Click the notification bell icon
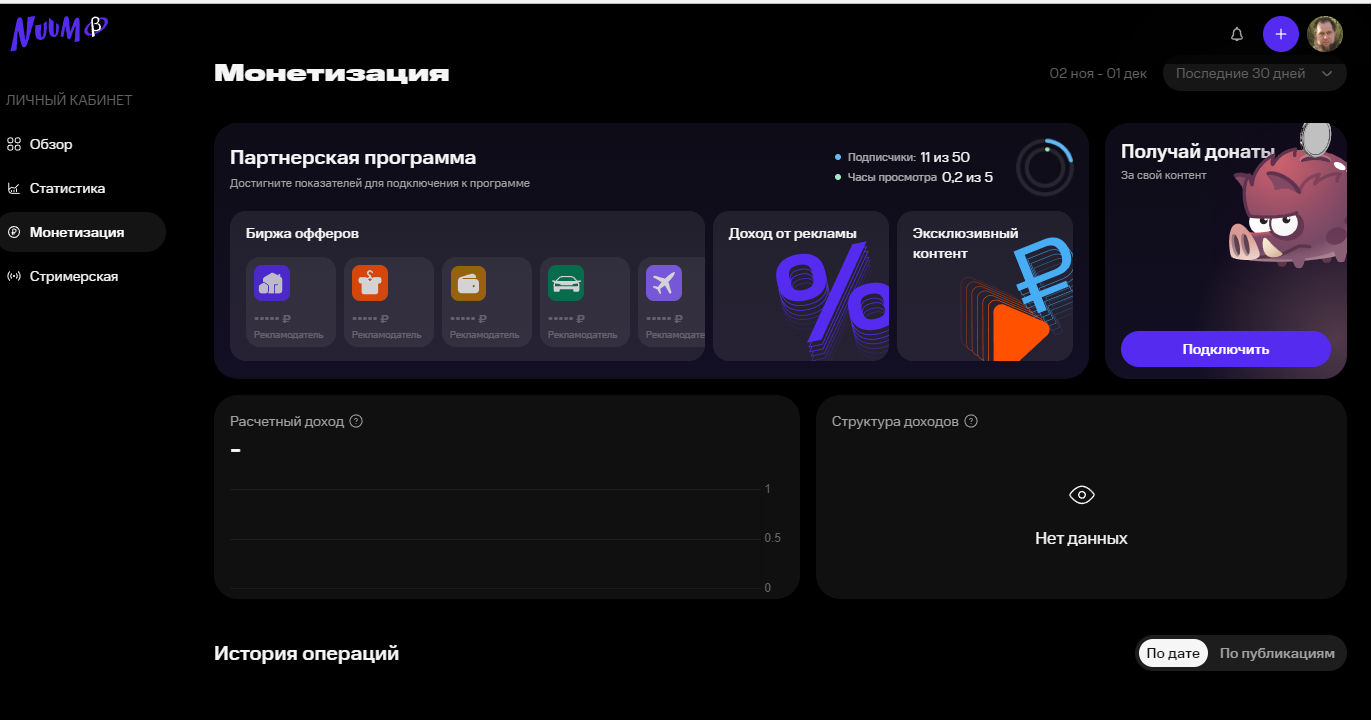 point(1237,34)
